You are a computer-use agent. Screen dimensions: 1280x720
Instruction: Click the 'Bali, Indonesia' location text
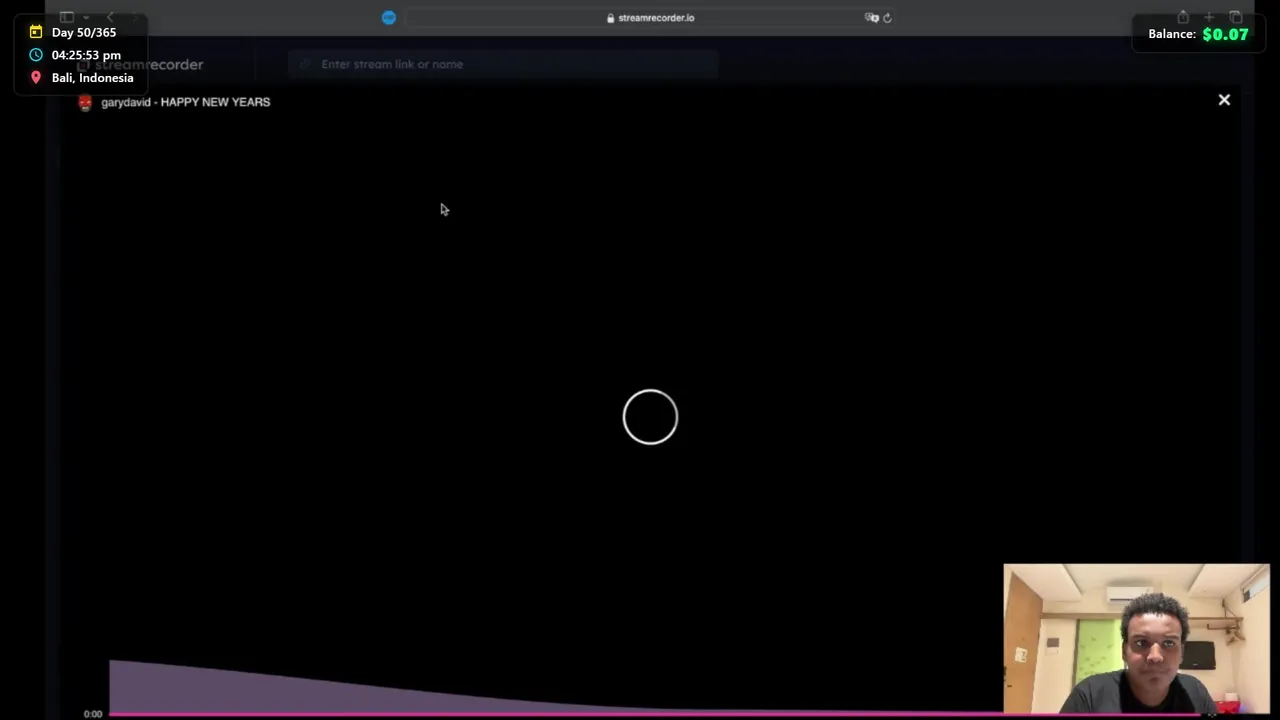coord(92,78)
